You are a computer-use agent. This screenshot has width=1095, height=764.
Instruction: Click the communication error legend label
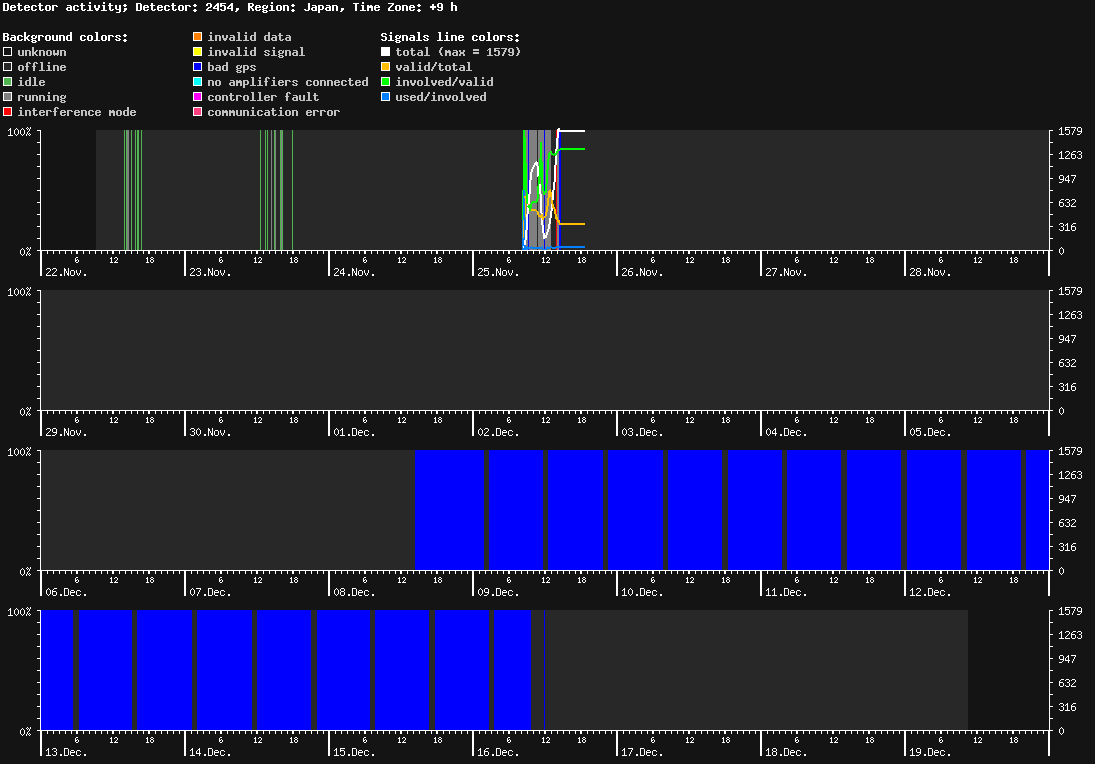(x=273, y=112)
